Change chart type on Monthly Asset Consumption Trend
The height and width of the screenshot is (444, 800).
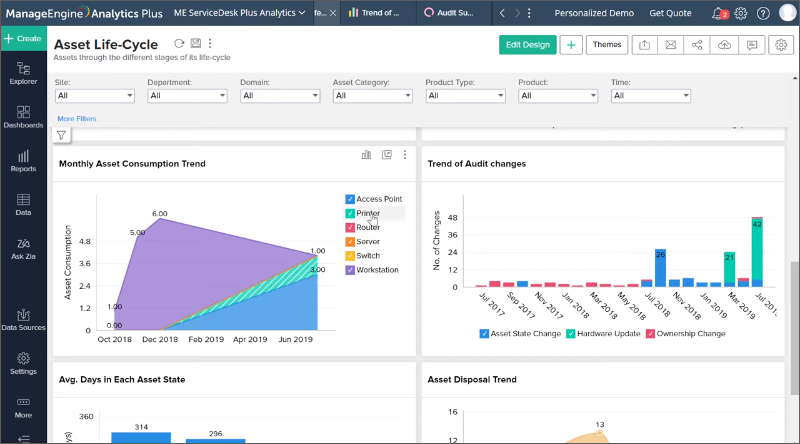366,155
